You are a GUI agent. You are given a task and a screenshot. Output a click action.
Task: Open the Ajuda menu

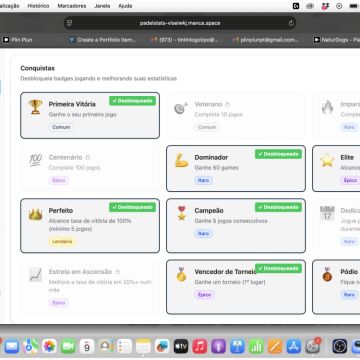pyautogui.click(x=125, y=6)
